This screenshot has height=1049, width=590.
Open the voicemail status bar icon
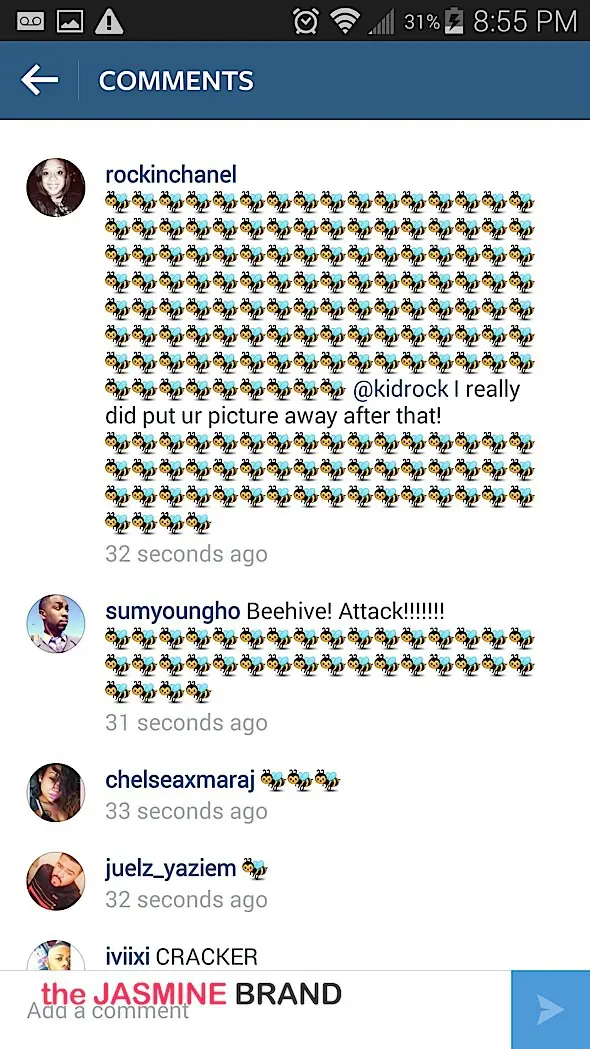click(30, 21)
